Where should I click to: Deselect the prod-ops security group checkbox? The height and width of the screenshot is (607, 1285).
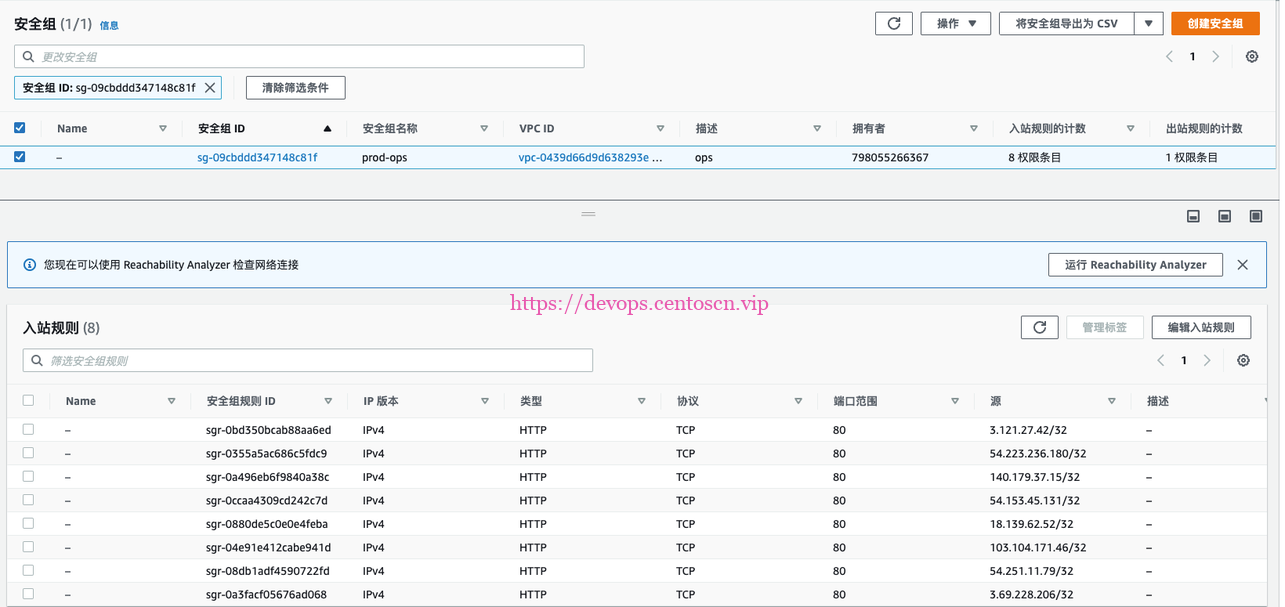coord(19,157)
